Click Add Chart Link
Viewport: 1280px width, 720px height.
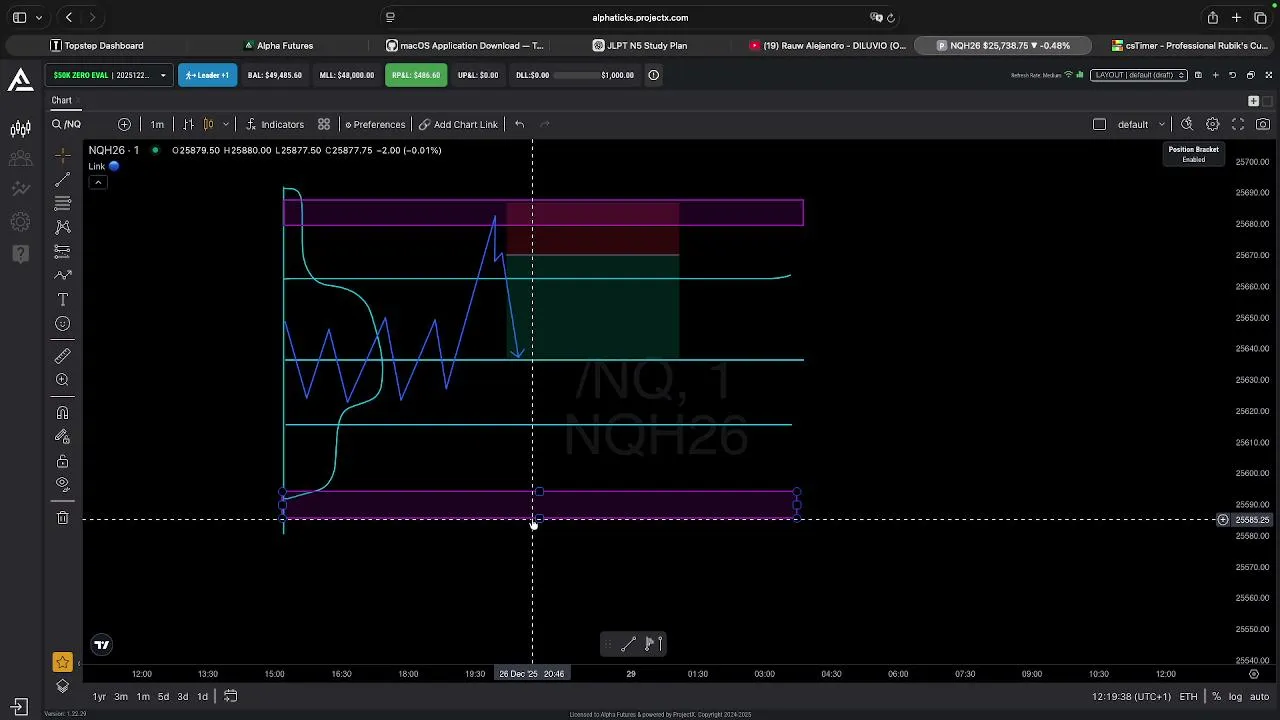[458, 124]
